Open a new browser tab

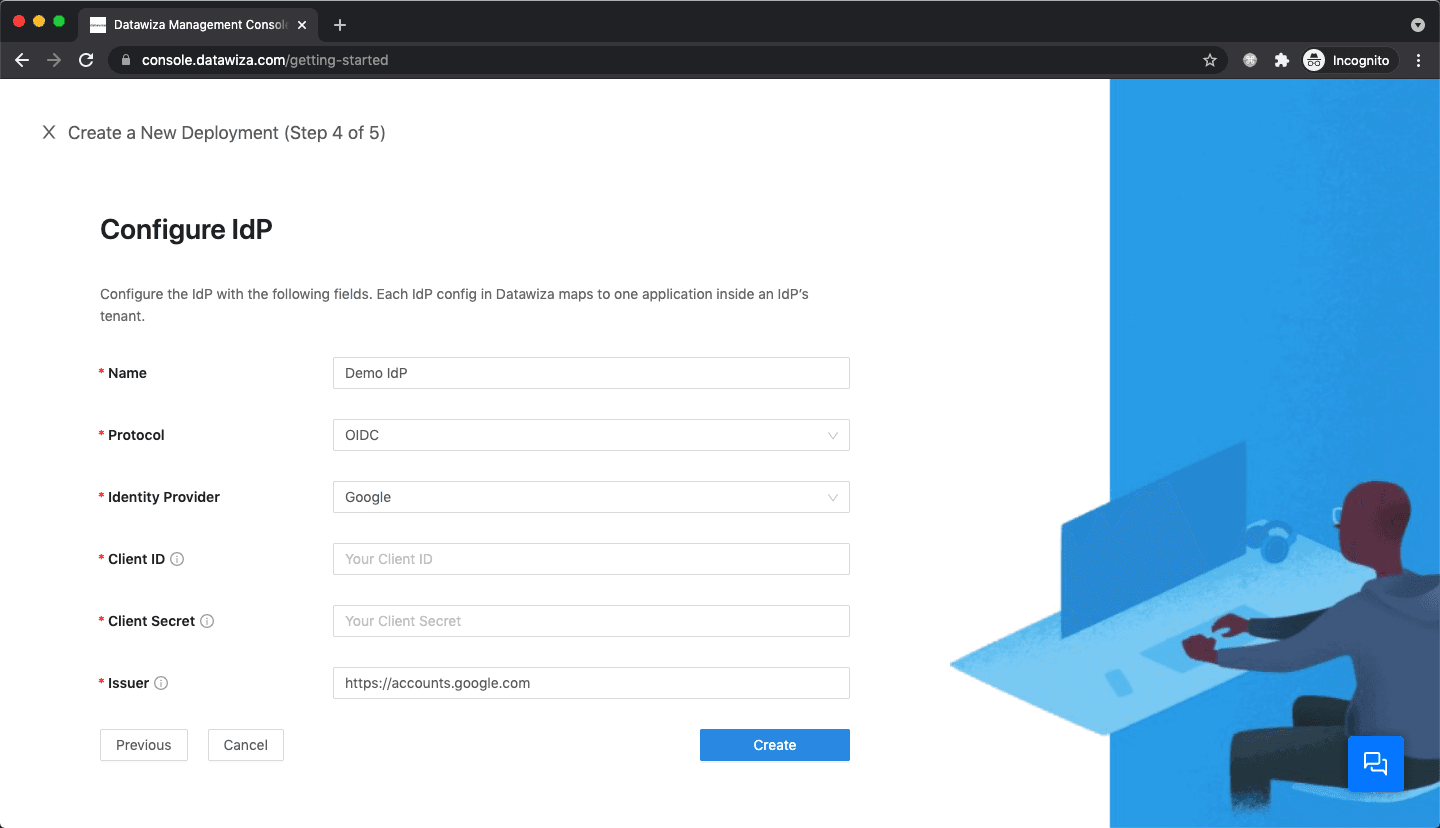340,25
